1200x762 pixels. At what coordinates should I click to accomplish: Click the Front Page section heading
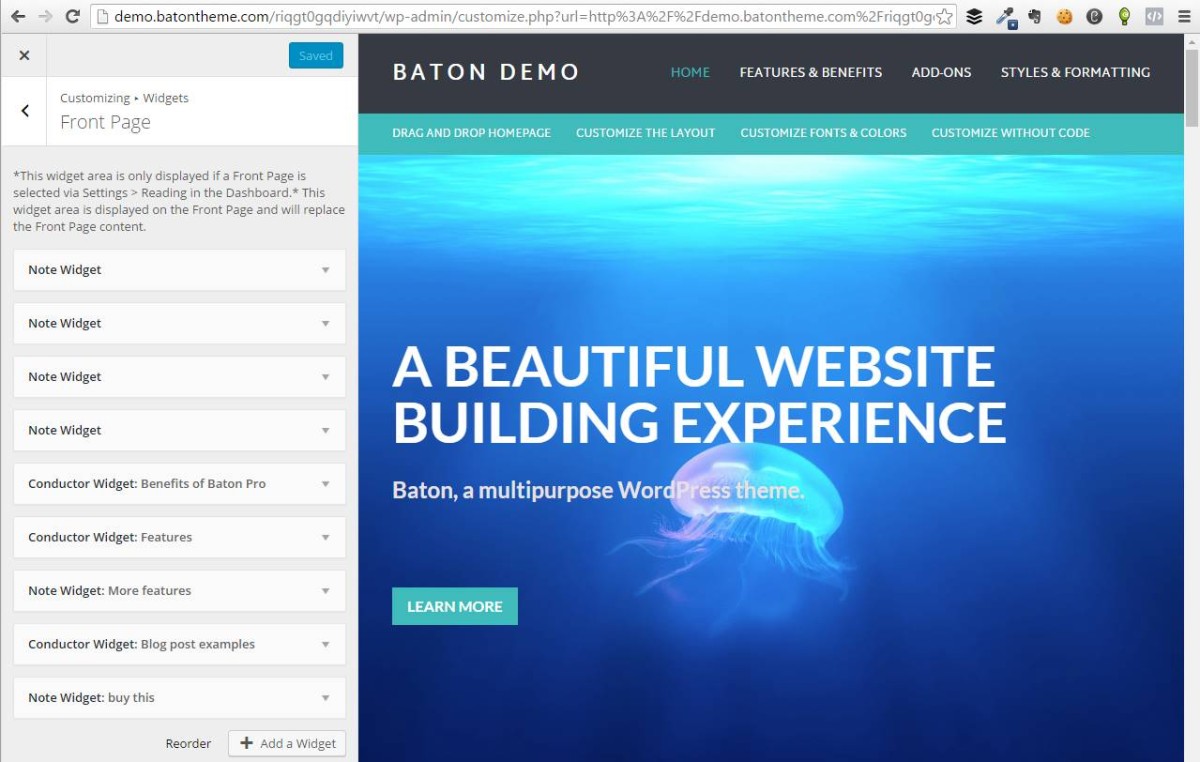coord(105,122)
